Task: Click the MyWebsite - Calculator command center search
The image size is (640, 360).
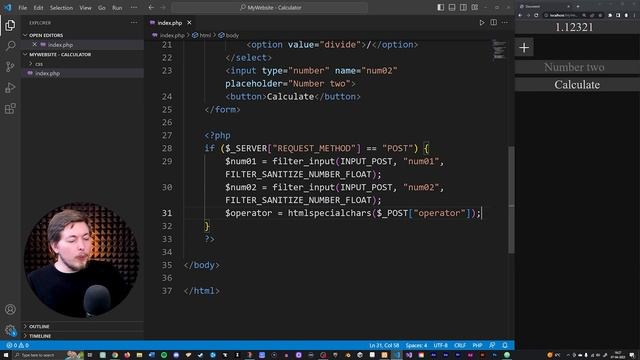Action: click(x=270, y=7)
